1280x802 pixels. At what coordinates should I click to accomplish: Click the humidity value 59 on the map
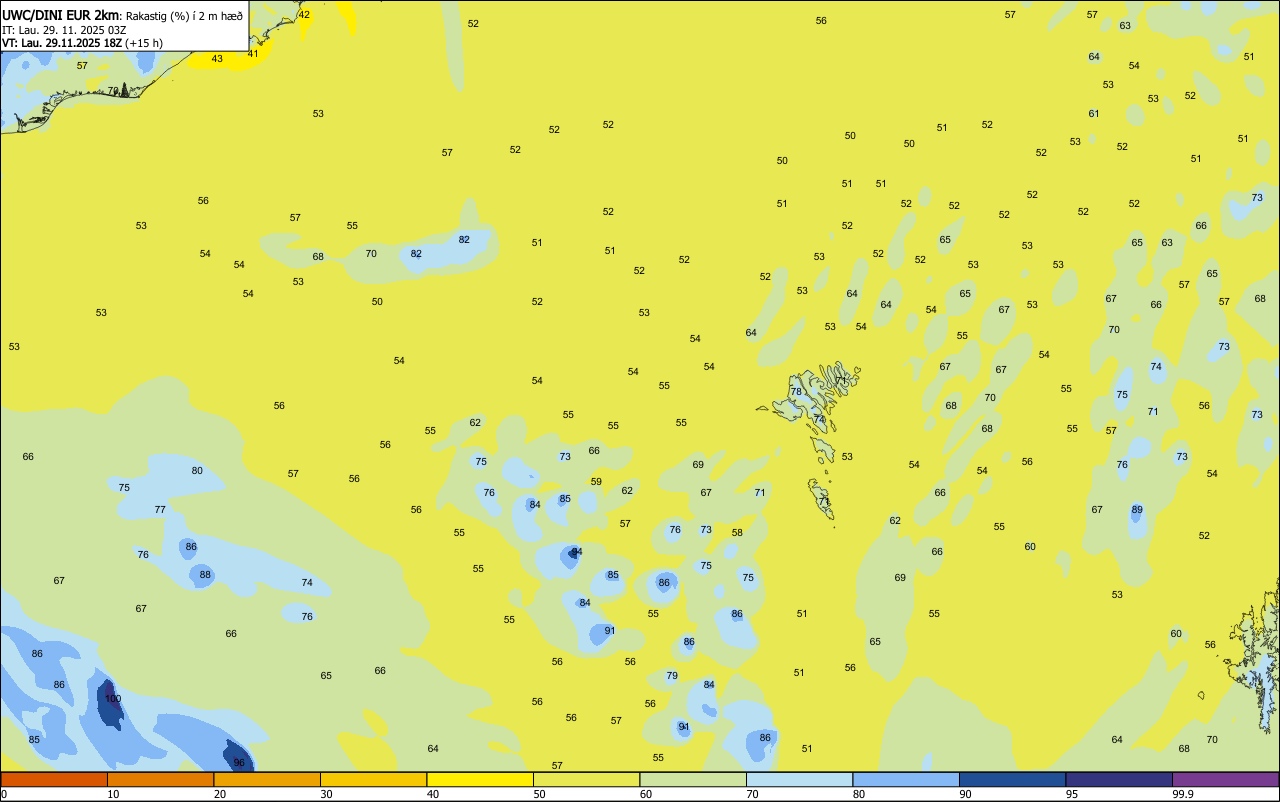pyautogui.click(x=596, y=482)
